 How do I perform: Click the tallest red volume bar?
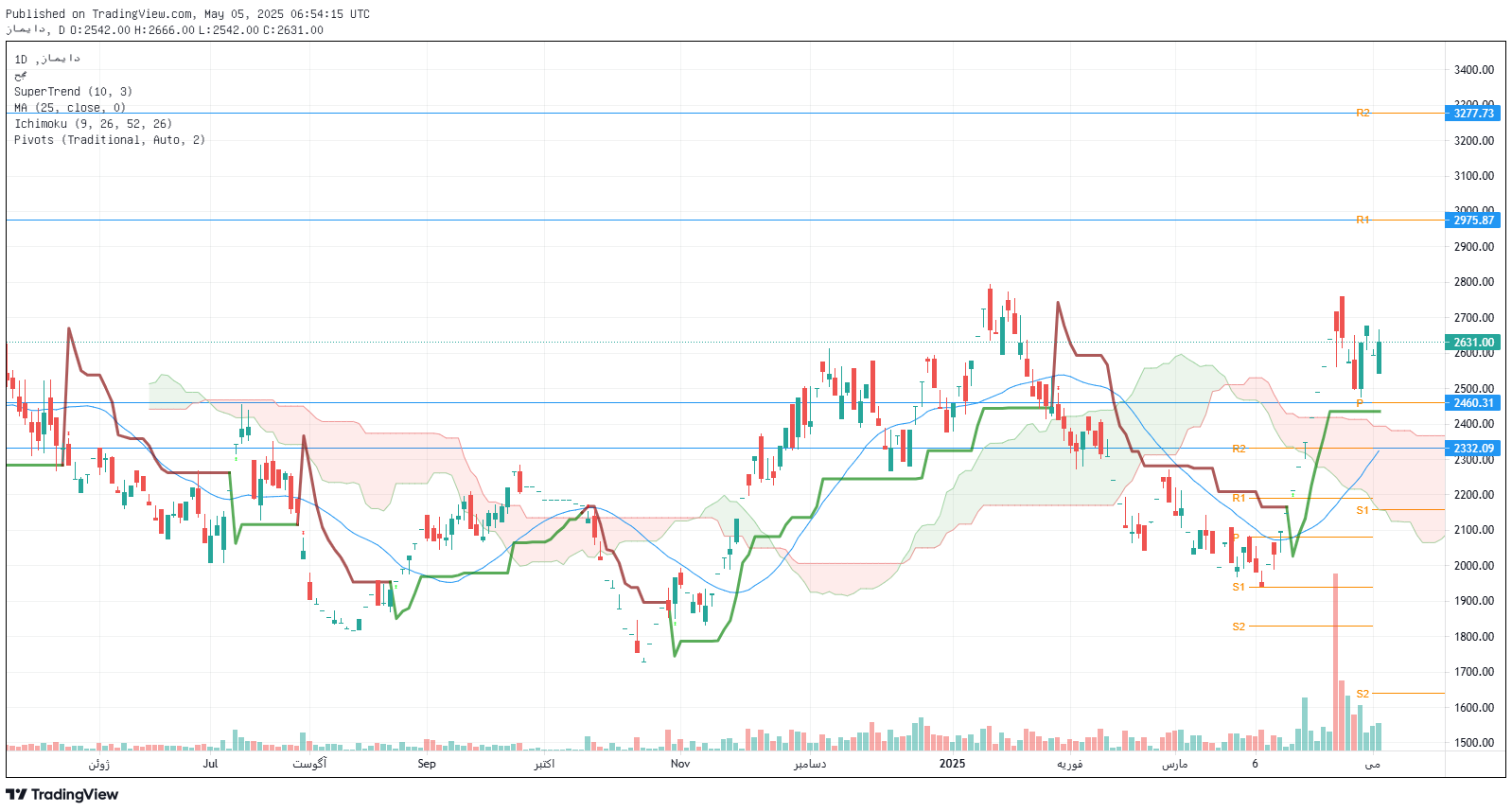tap(1336, 662)
